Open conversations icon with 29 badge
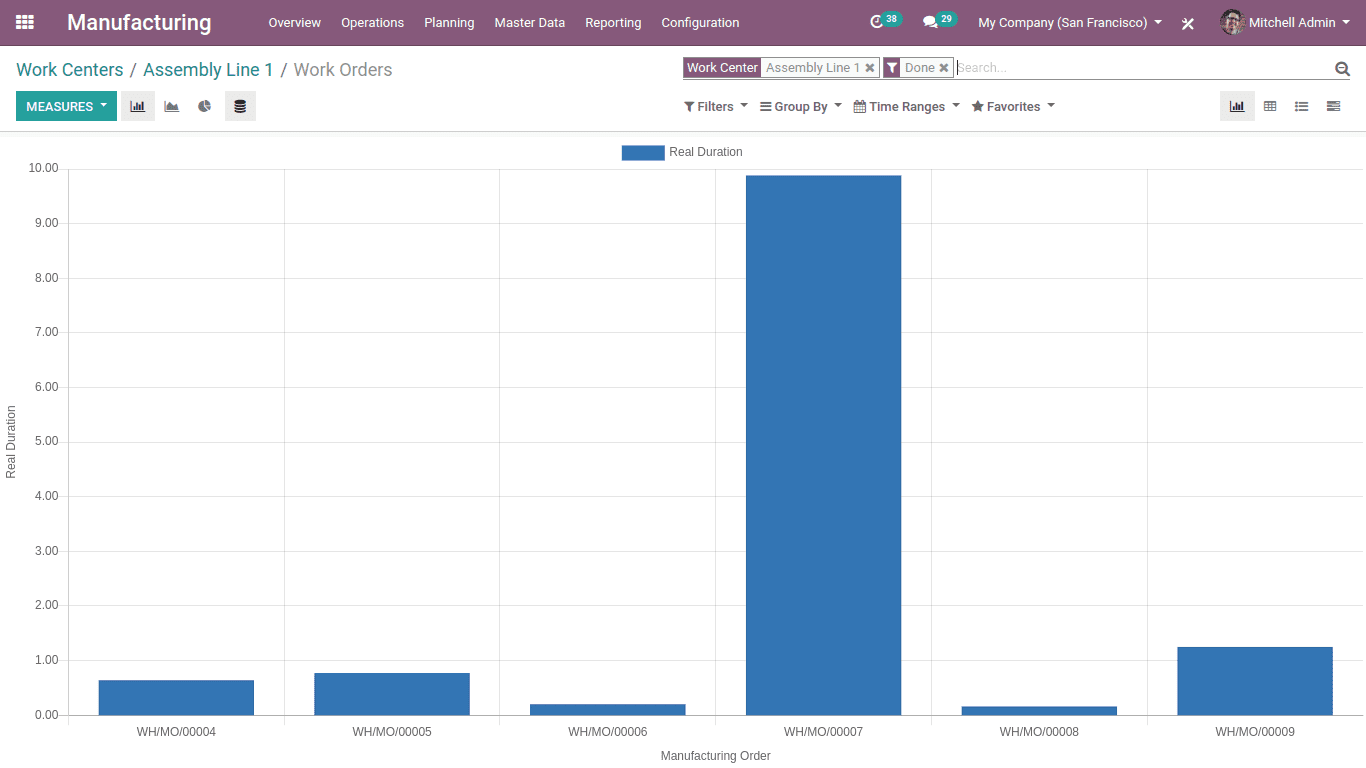Screen dimensions: 1366x768 tap(939, 21)
